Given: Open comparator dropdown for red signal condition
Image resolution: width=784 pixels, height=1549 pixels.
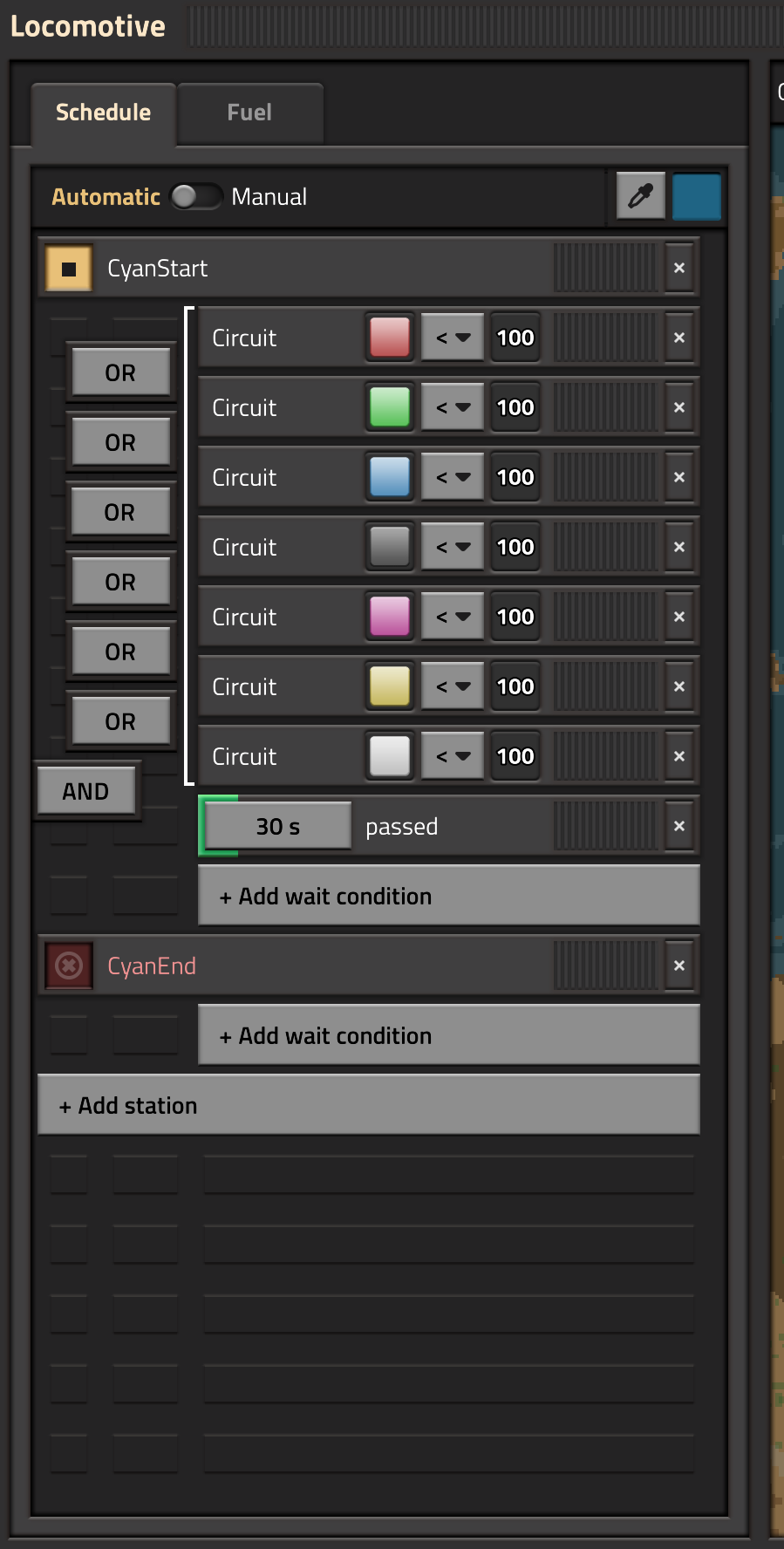Looking at the screenshot, I should coord(453,338).
